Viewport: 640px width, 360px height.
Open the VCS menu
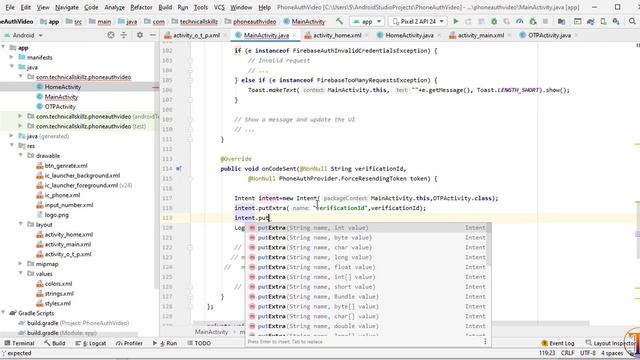[219, 7]
